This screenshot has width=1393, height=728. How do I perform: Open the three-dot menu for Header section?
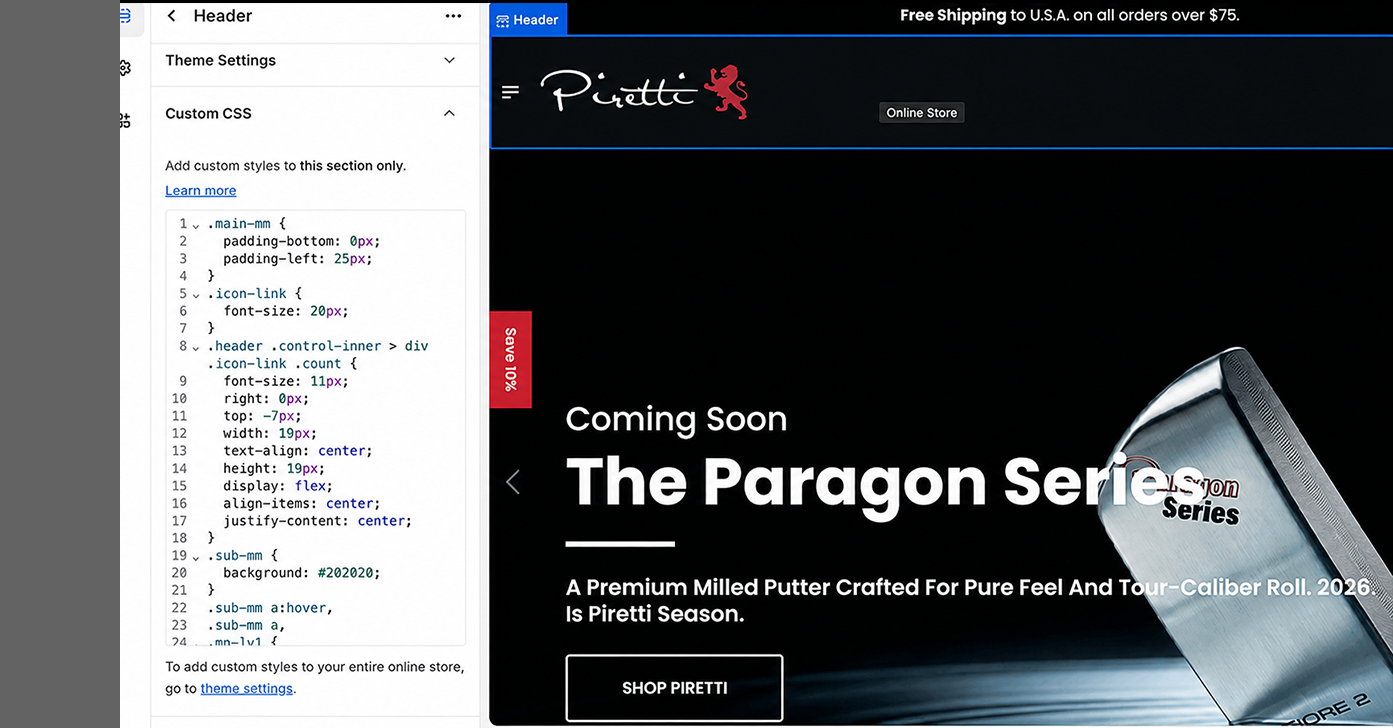click(x=453, y=16)
